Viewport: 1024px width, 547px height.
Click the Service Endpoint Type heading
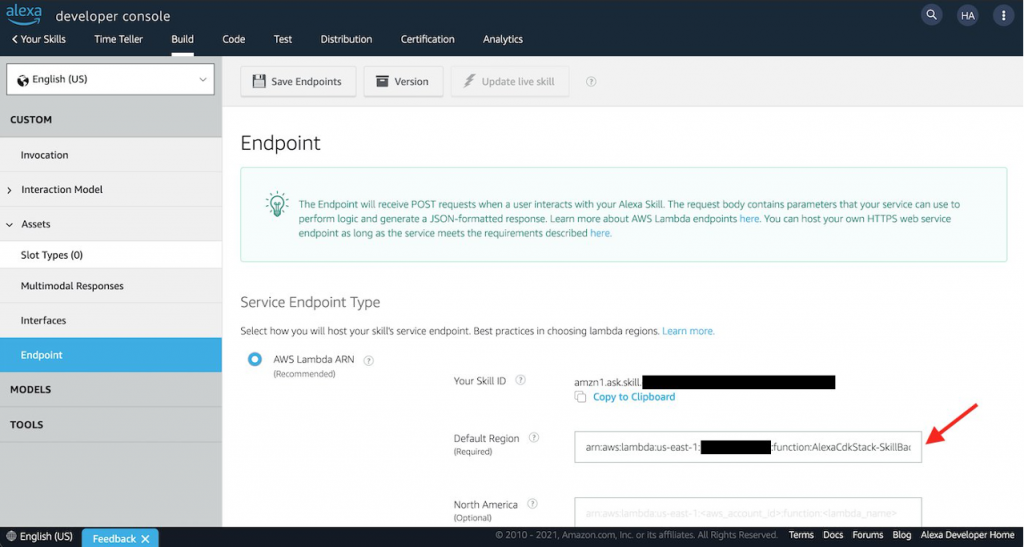310,302
